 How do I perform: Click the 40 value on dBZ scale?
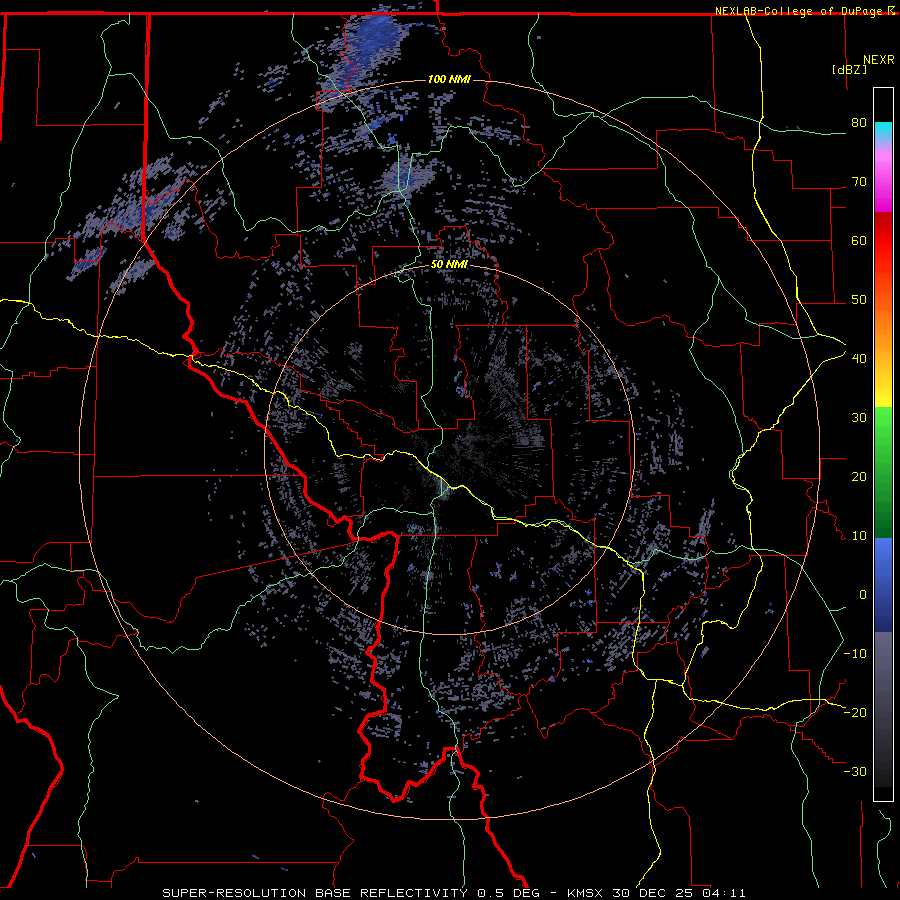[859, 358]
